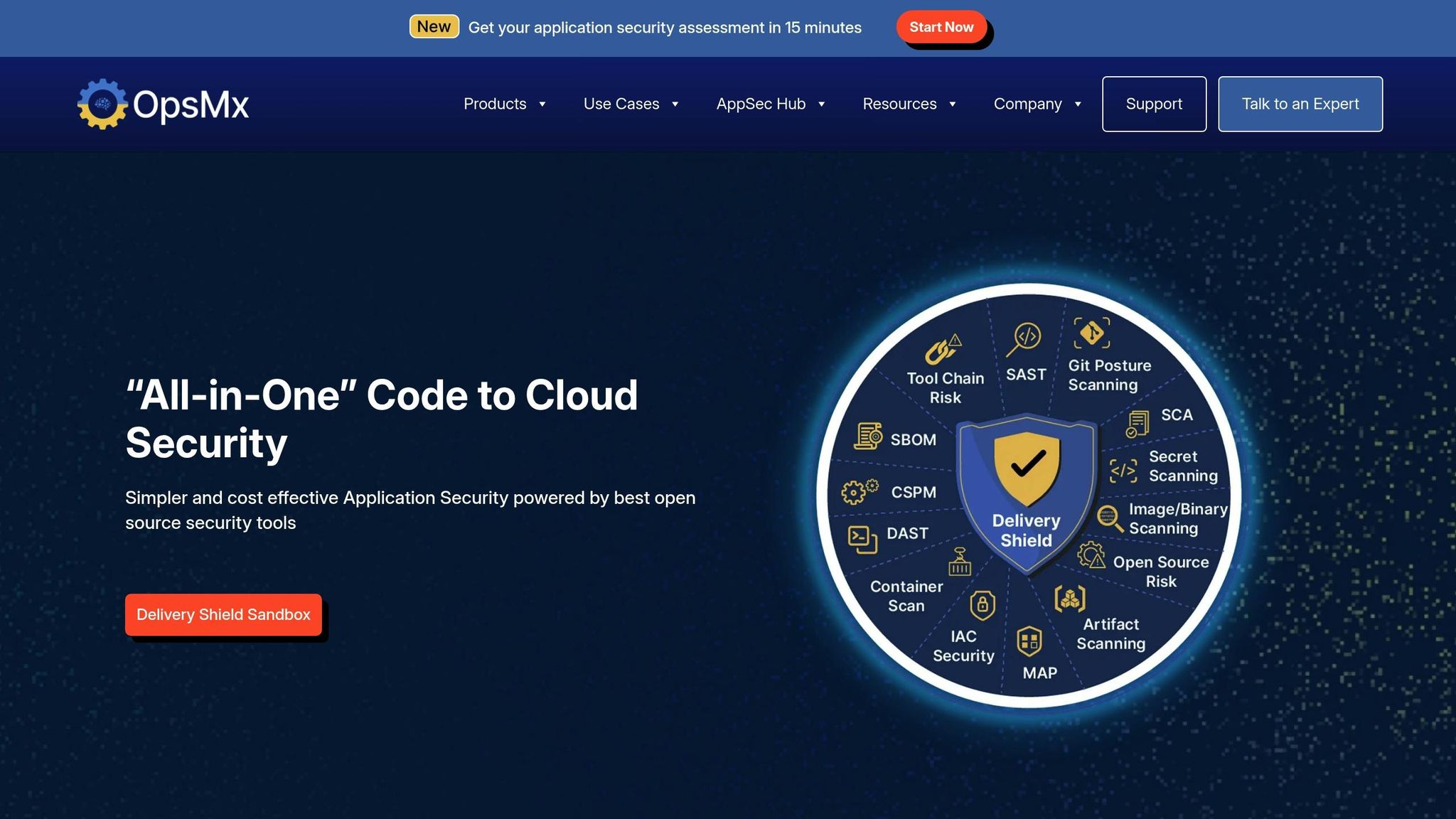This screenshot has width=1456, height=819.
Task: Click the SBOM label in the wheel
Action: (913, 439)
